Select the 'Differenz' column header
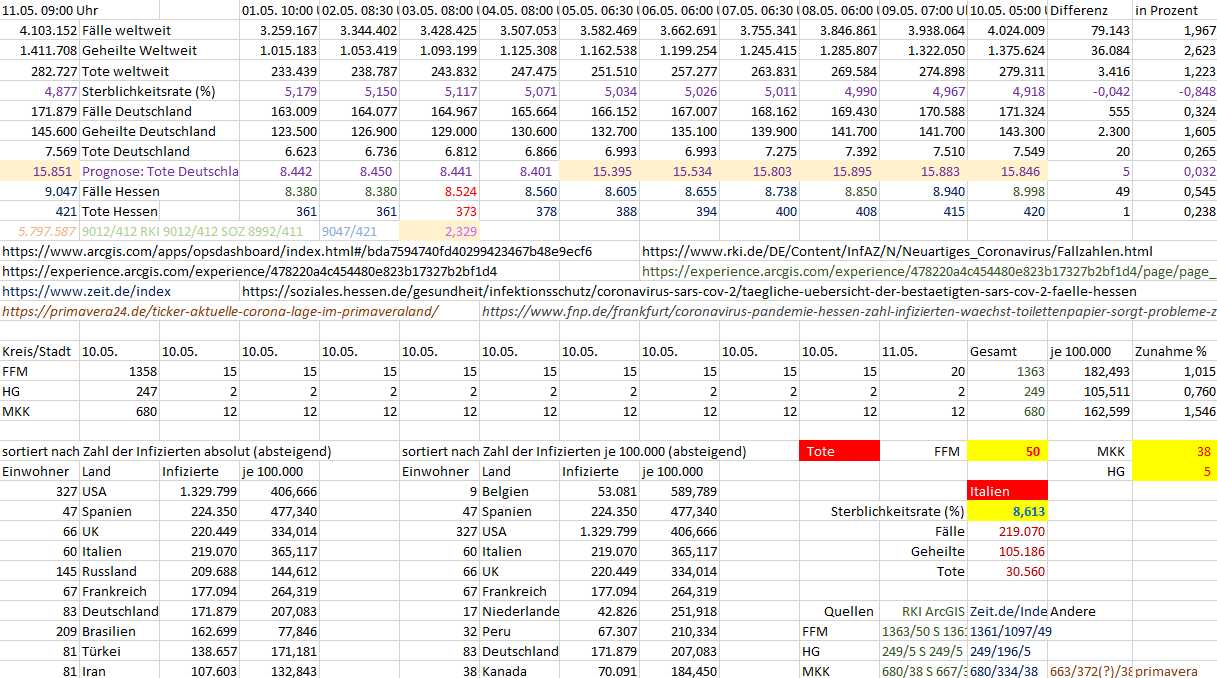1217x678 pixels. [1078, 11]
